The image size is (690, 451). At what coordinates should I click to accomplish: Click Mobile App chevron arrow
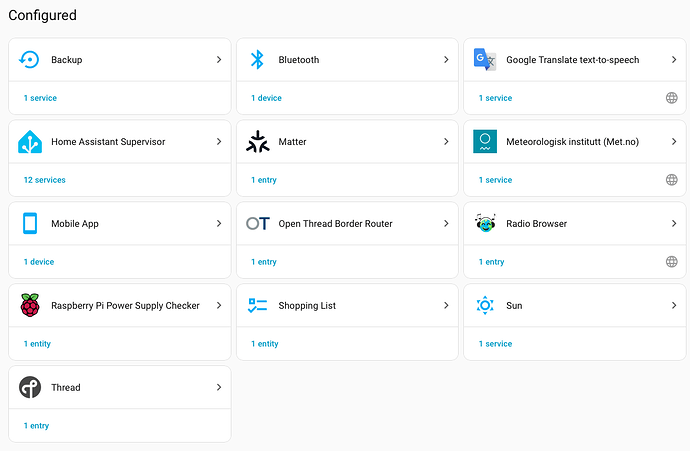pyautogui.click(x=219, y=224)
